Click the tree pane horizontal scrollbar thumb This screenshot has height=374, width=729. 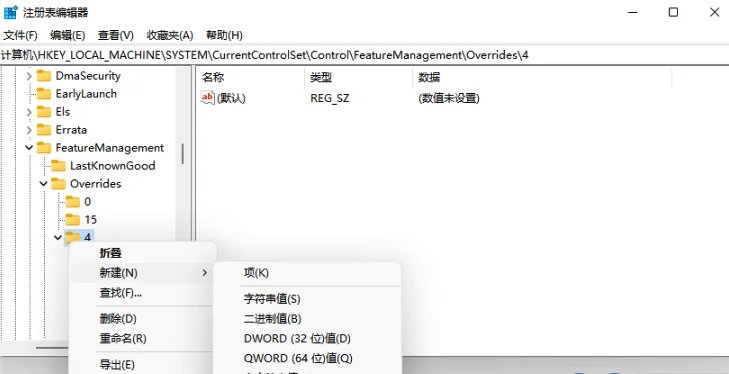pyautogui.click(x=52, y=347)
